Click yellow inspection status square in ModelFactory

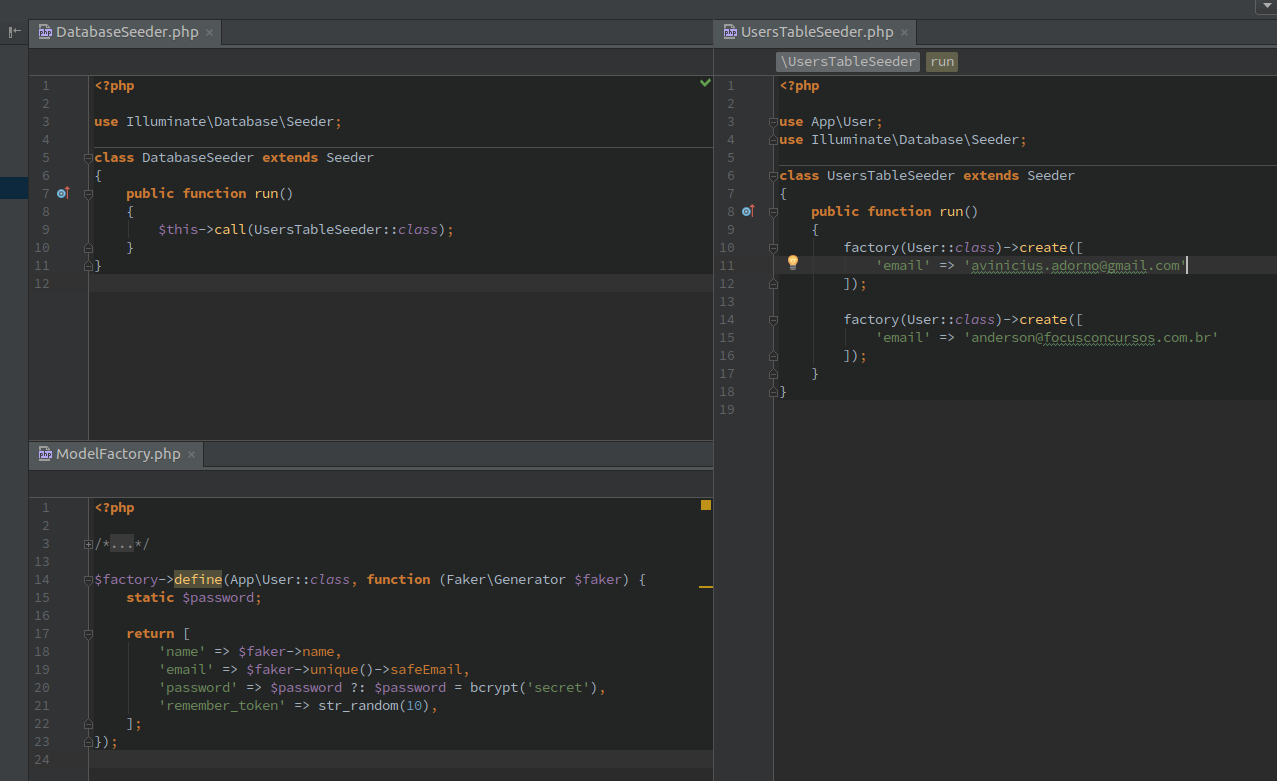coord(705,505)
